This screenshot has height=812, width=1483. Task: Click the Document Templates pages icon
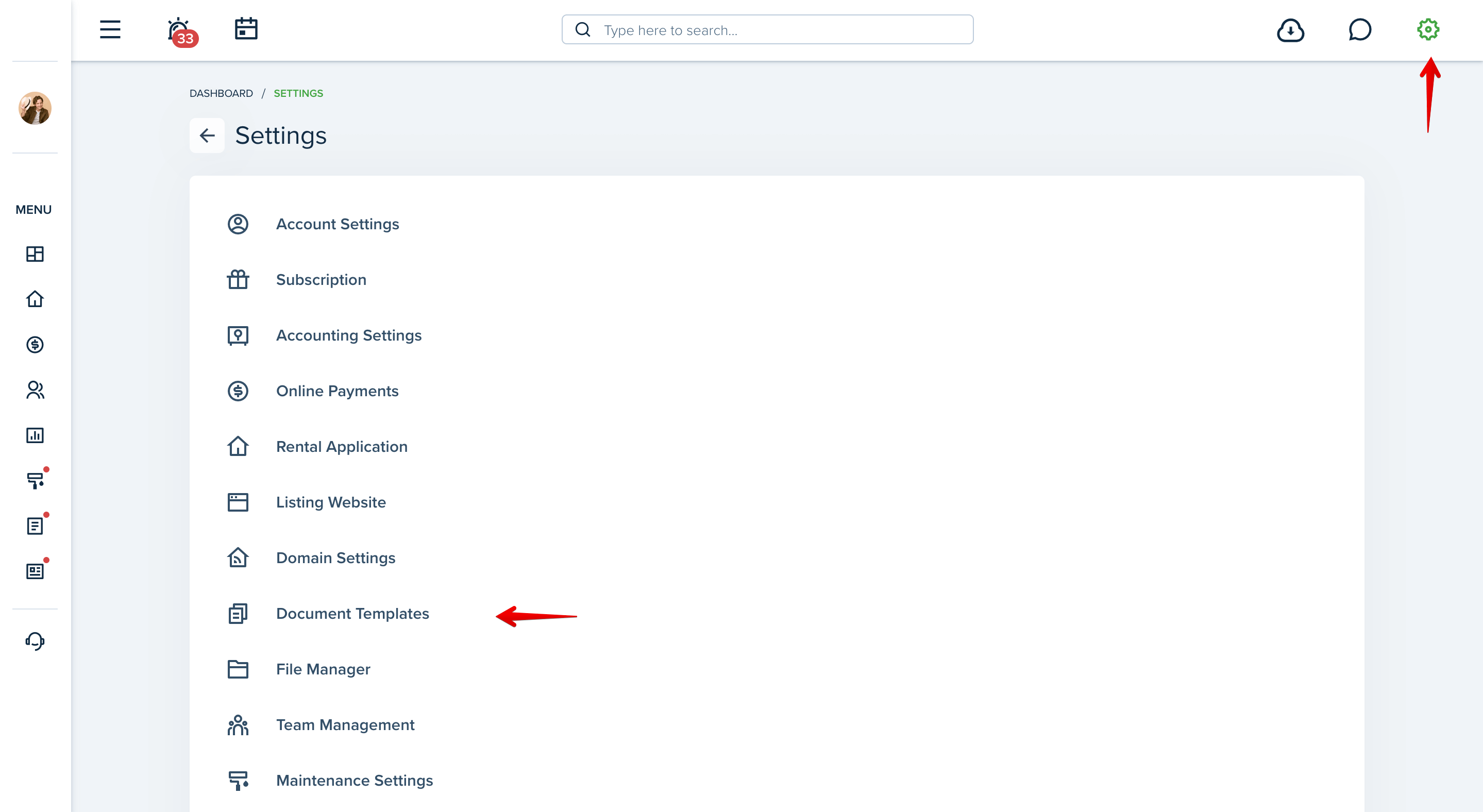point(238,614)
